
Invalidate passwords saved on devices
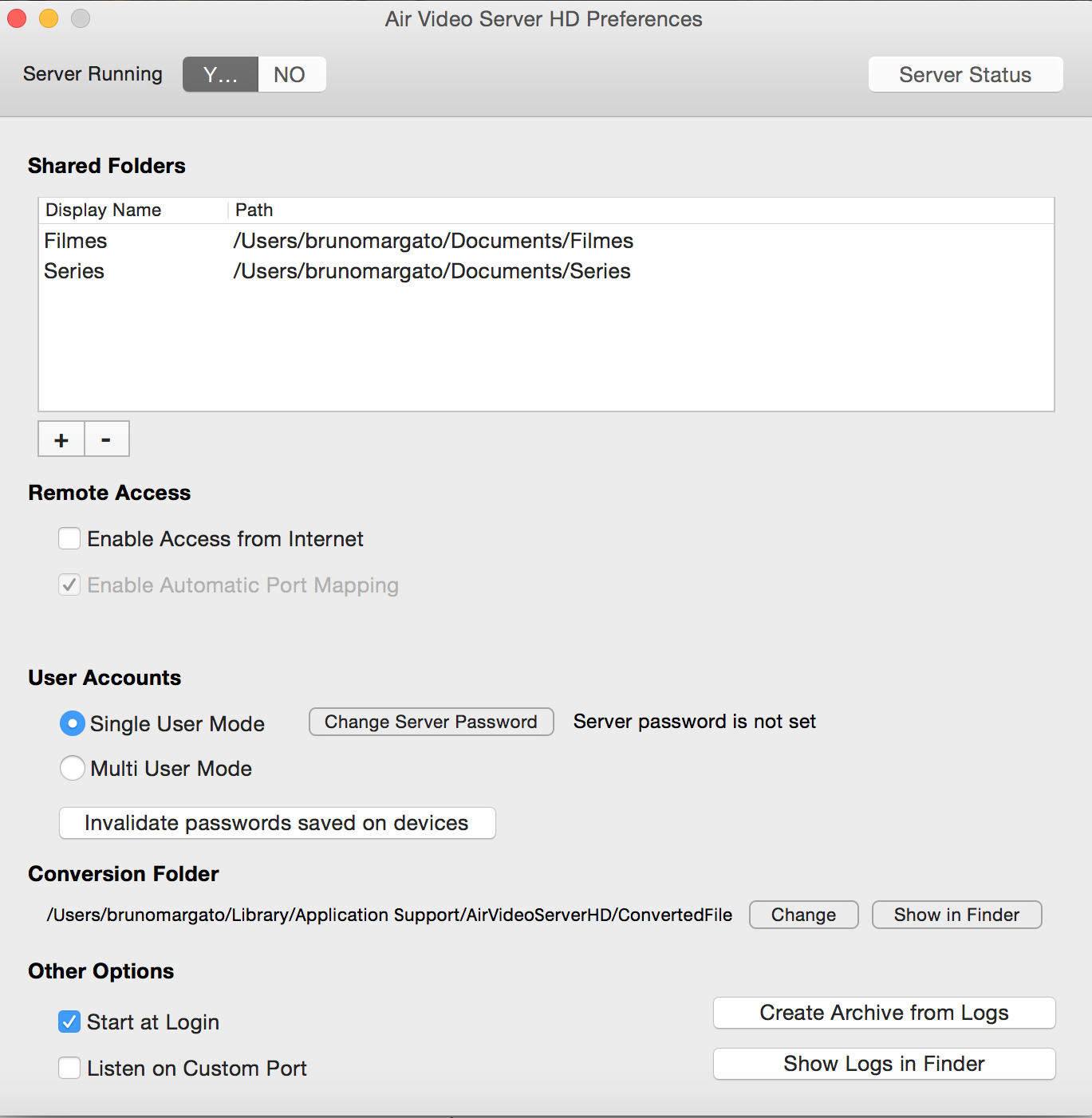277,823
